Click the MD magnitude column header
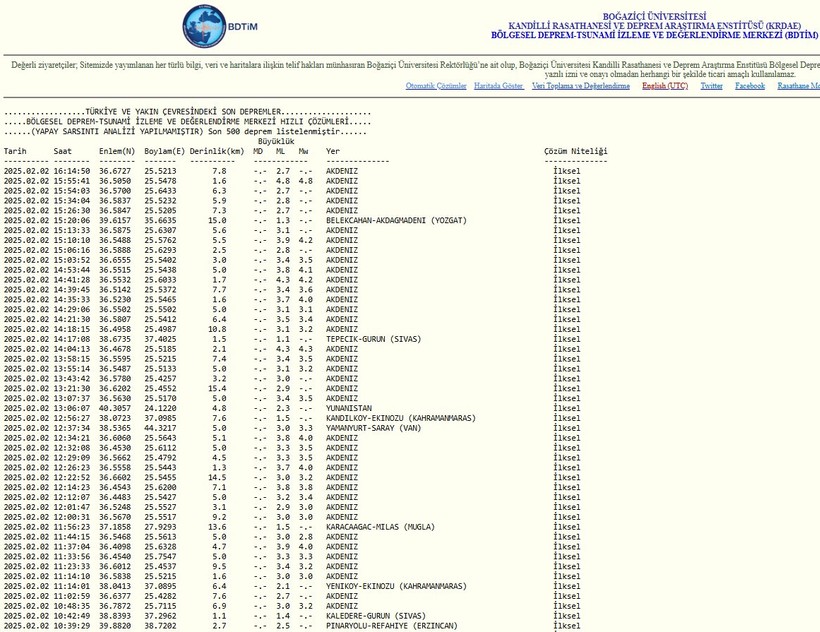This screenshot has height=632, width=820. [x=258, y=151]
